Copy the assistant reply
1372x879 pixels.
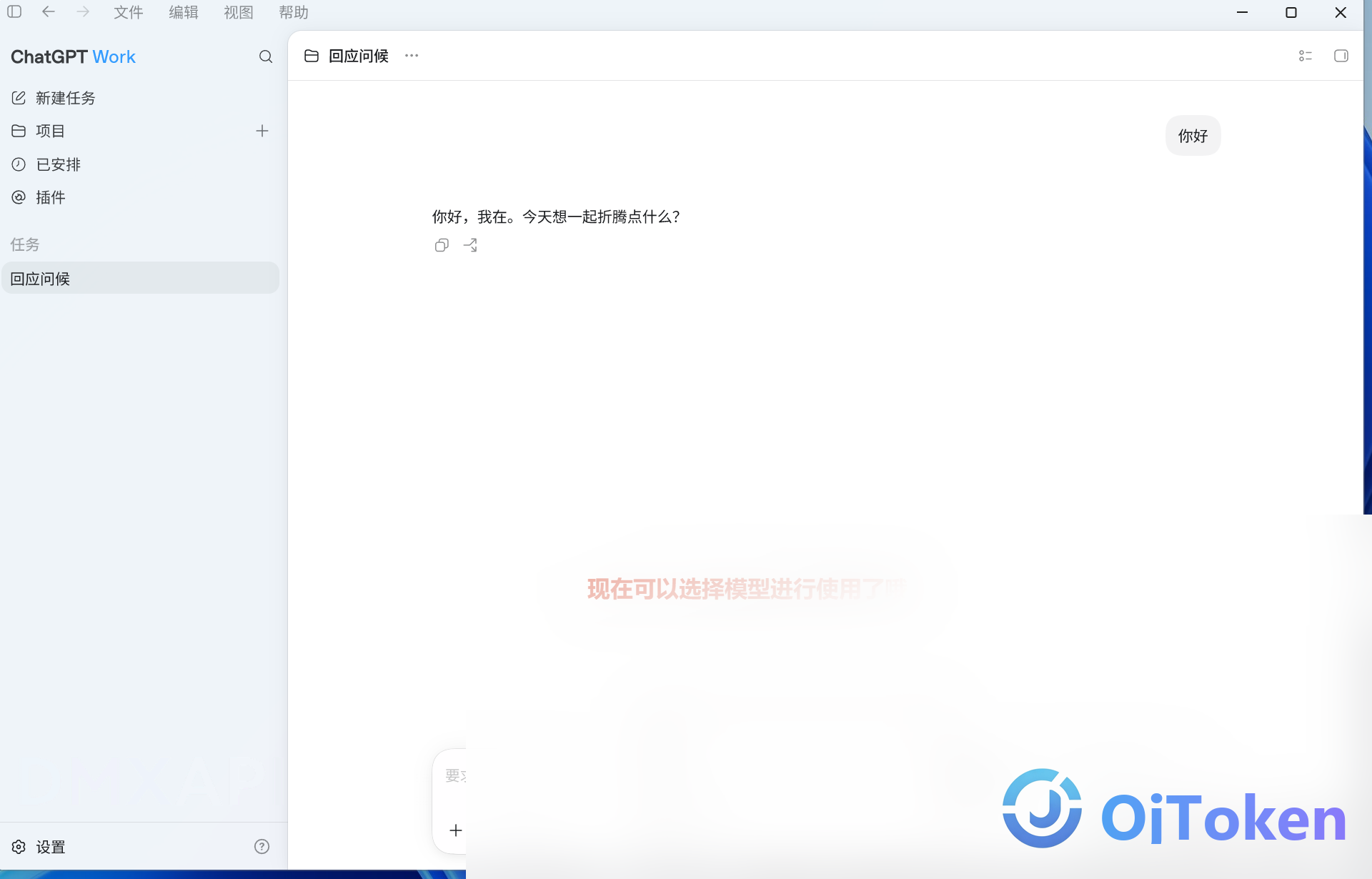pos(442,245)
